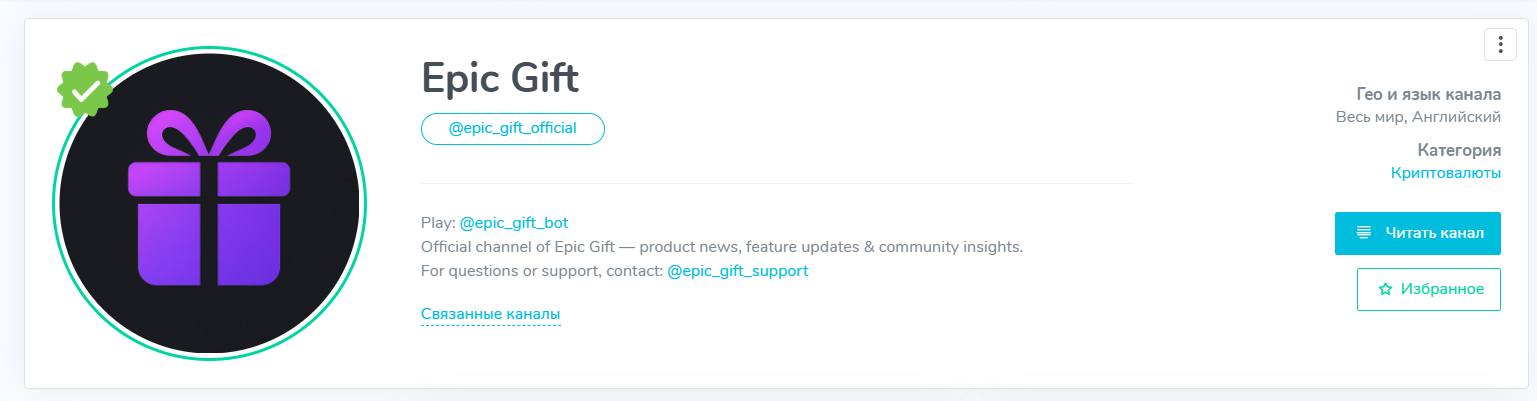Open the Криптовалюты category link
Image resolution: width=1537 pixels, height=401 pixels.
point(1445,173)
